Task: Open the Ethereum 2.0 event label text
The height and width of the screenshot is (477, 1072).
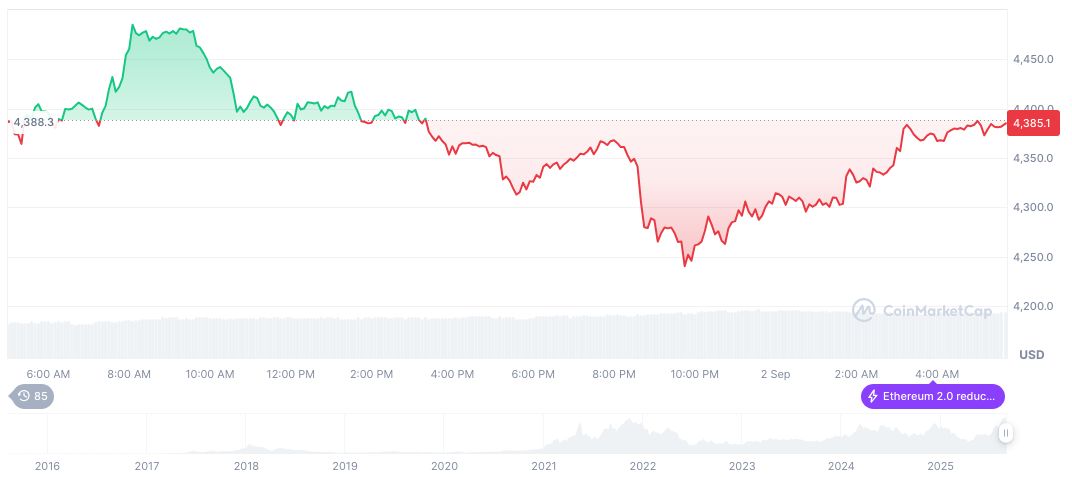Action: 941,396
